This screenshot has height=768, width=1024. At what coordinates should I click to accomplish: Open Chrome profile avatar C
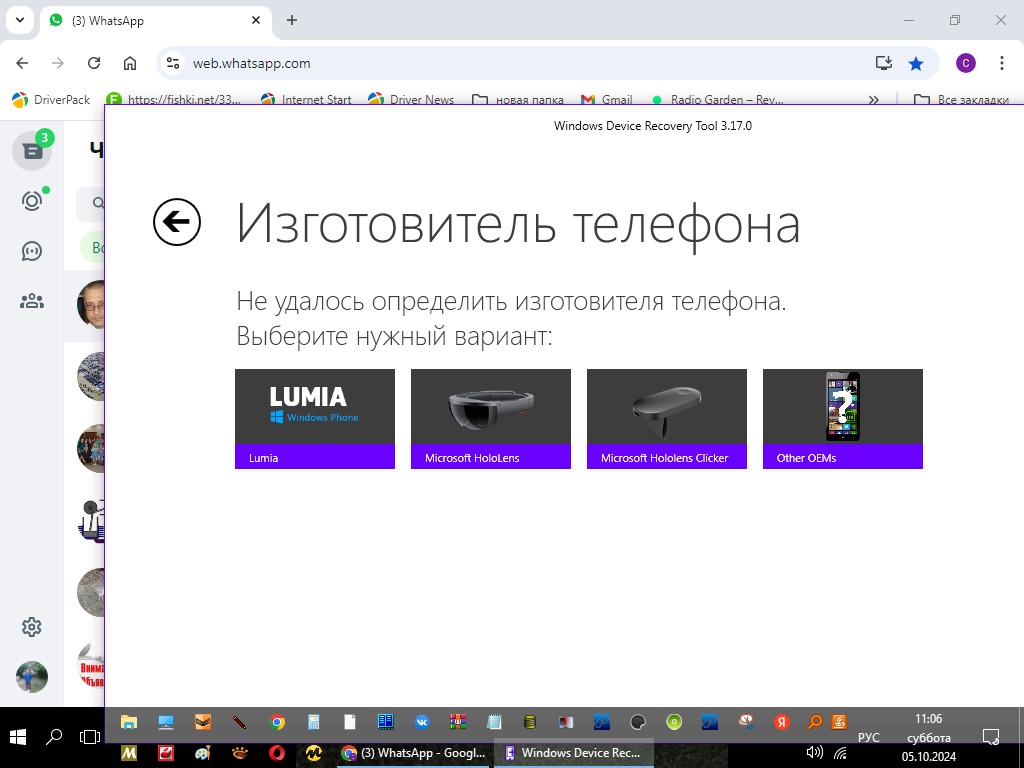click(x=966, y=63)
